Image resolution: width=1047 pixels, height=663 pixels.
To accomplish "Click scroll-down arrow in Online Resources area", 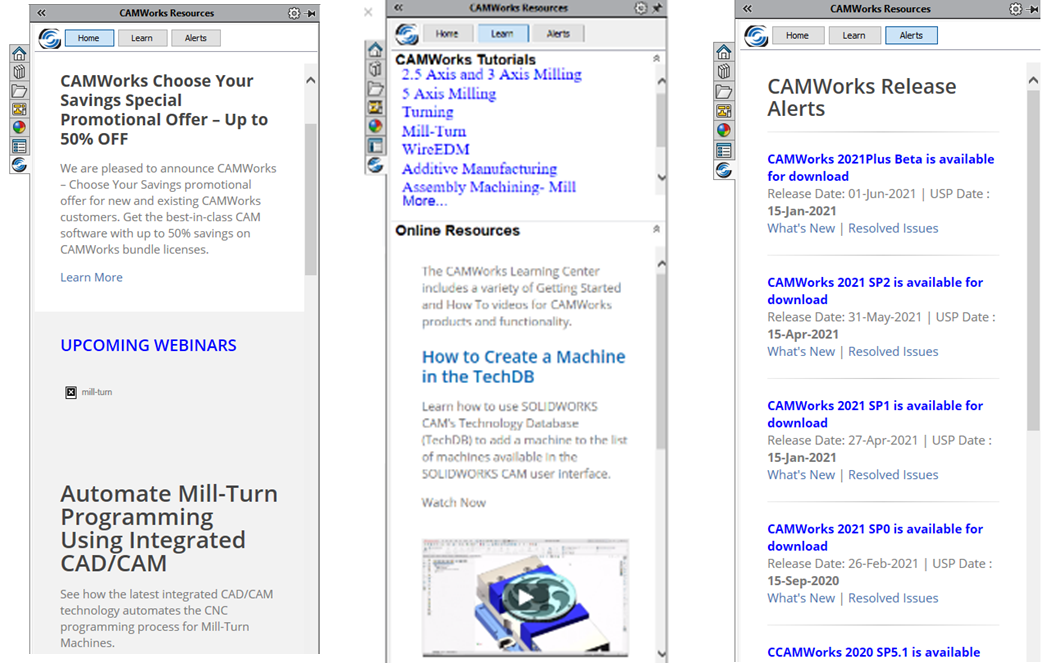I will pyautogui.click(x=661, y=654).
